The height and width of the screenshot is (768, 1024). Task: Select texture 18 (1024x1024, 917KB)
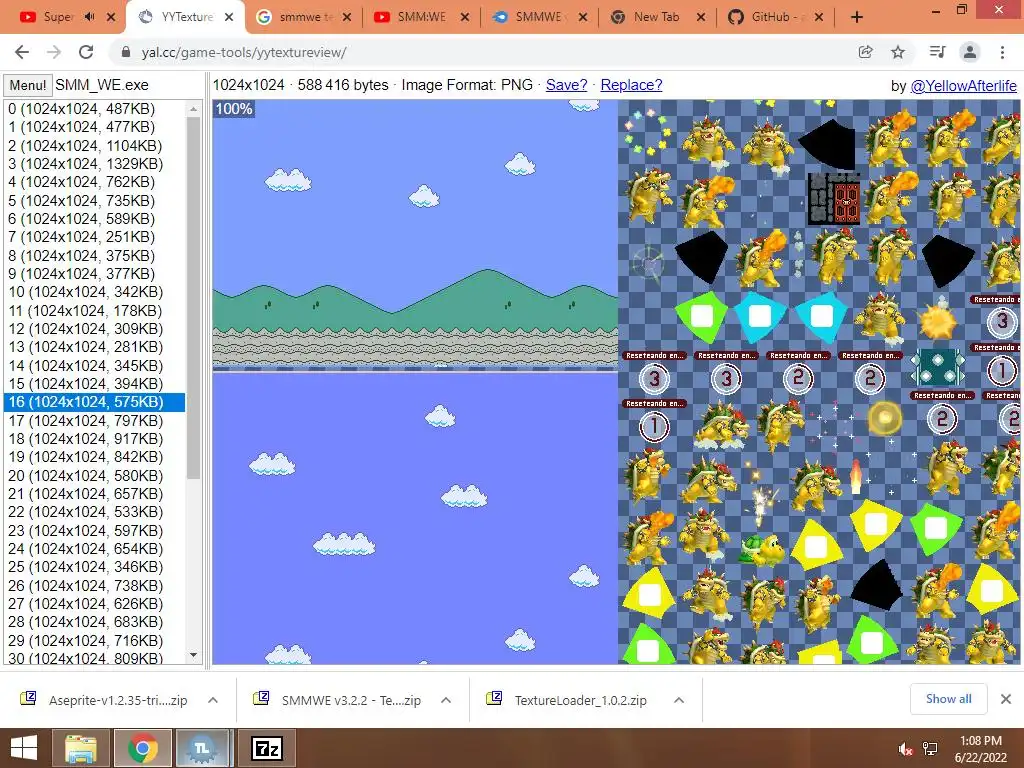95,438
